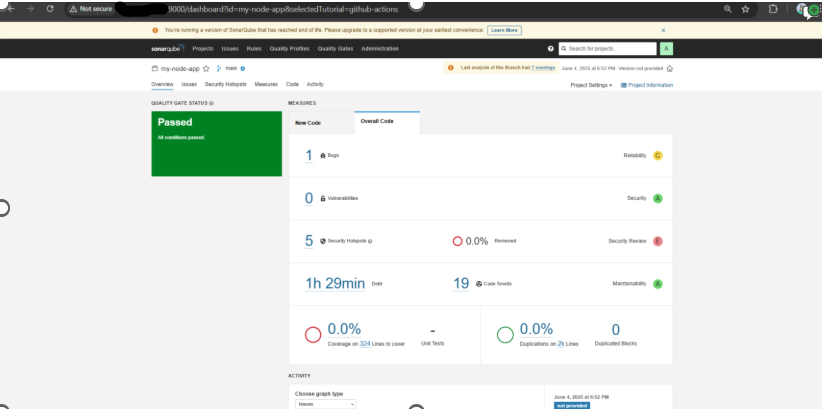Image resolution: width=822 pixels, height=409 pixels.
Task: Open the 0.0% coverage link
Action: tap(344, 329)
